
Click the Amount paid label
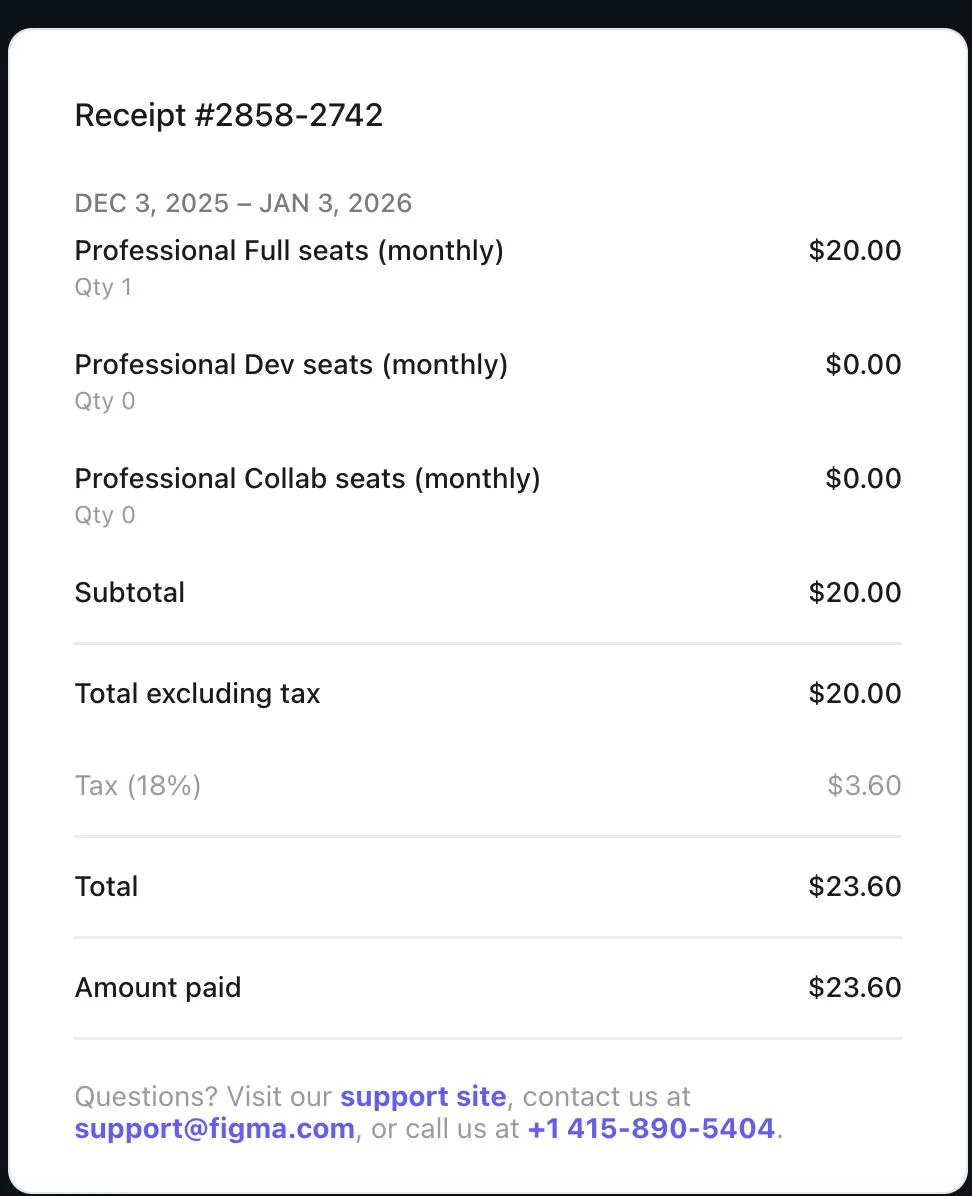pos(158,988)
